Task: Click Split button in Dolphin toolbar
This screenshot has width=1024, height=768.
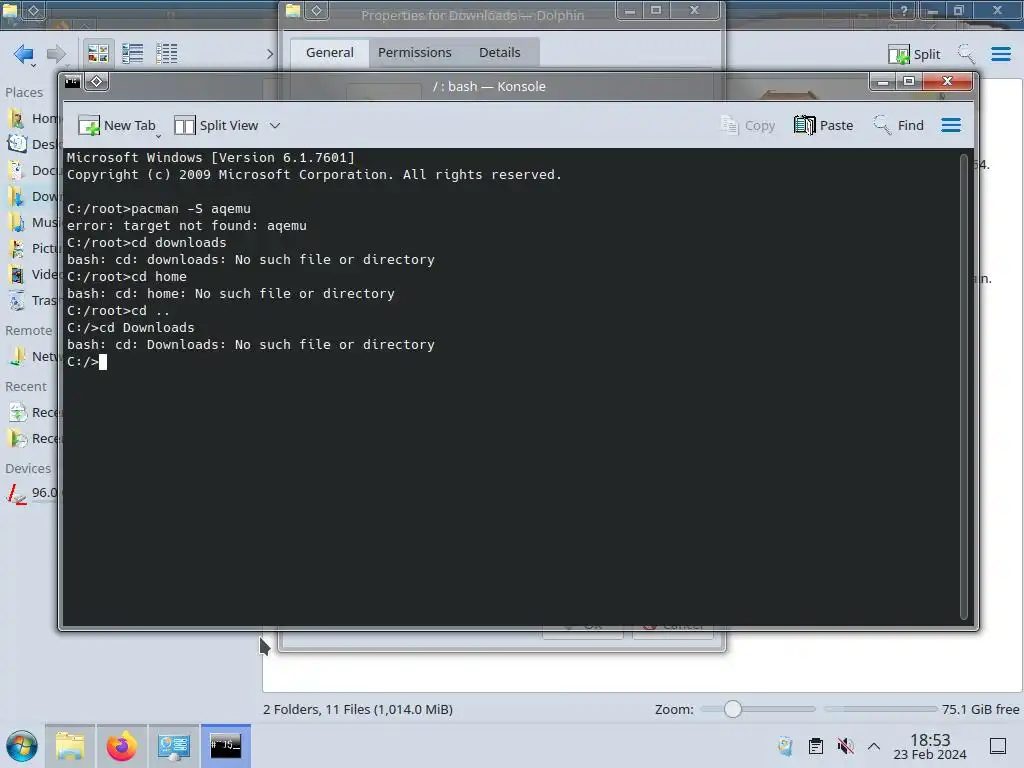Action: click(914, 54)
